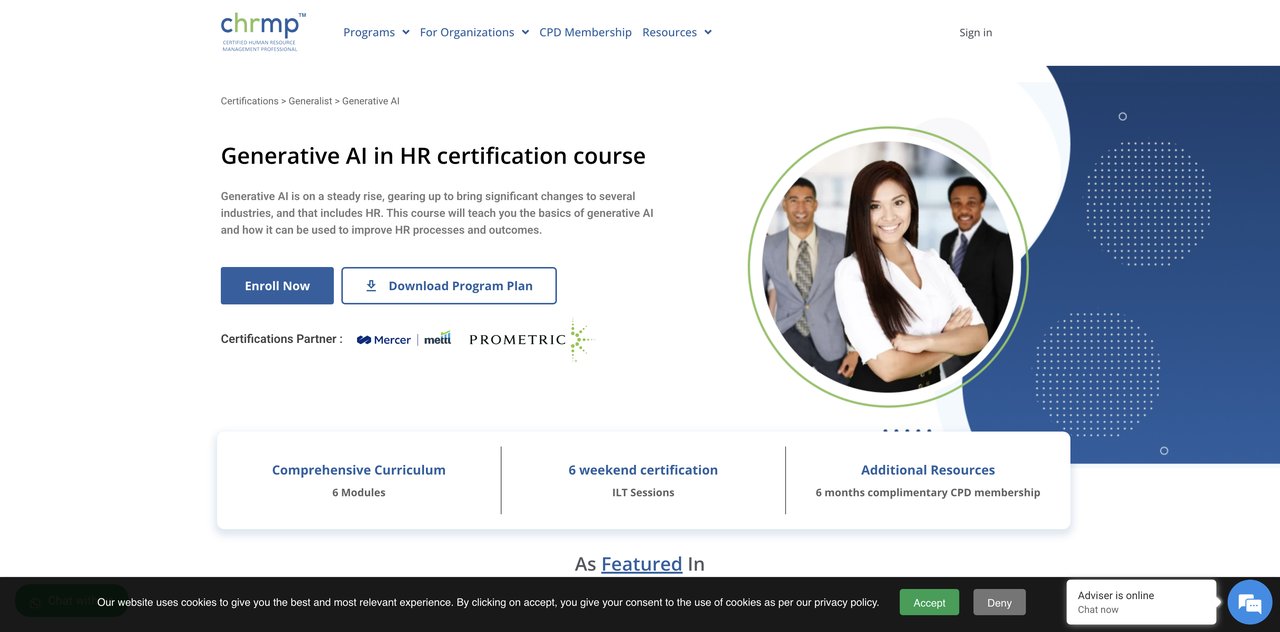
Task: Open the CPD Membership menu item
Action: pyautogui.click(x=585, y=32)
